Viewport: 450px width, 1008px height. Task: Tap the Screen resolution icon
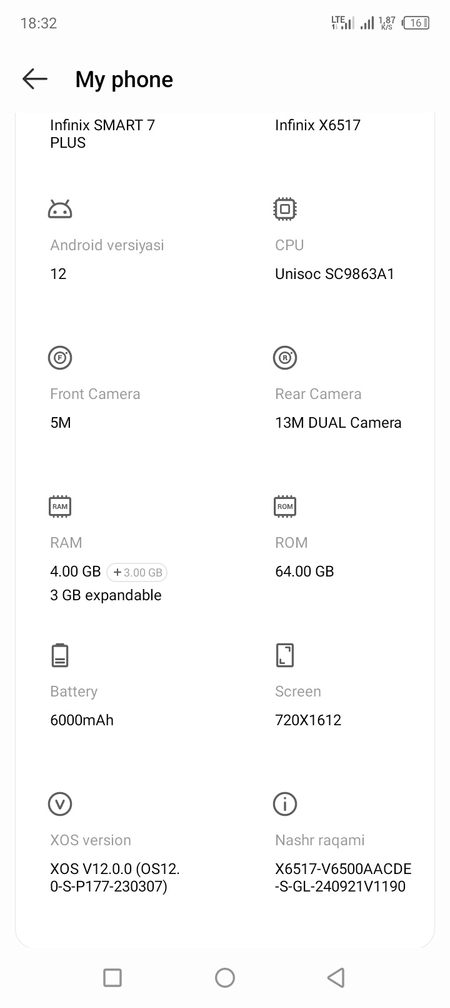[x=285, y=655]
